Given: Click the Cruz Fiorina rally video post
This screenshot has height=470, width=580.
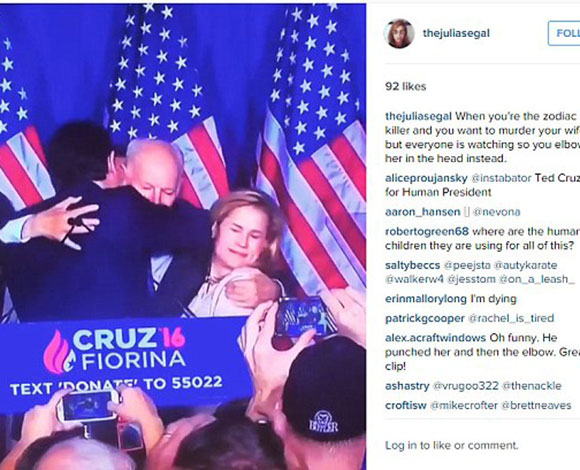Looking at the screenshot, I should [183, 237].
